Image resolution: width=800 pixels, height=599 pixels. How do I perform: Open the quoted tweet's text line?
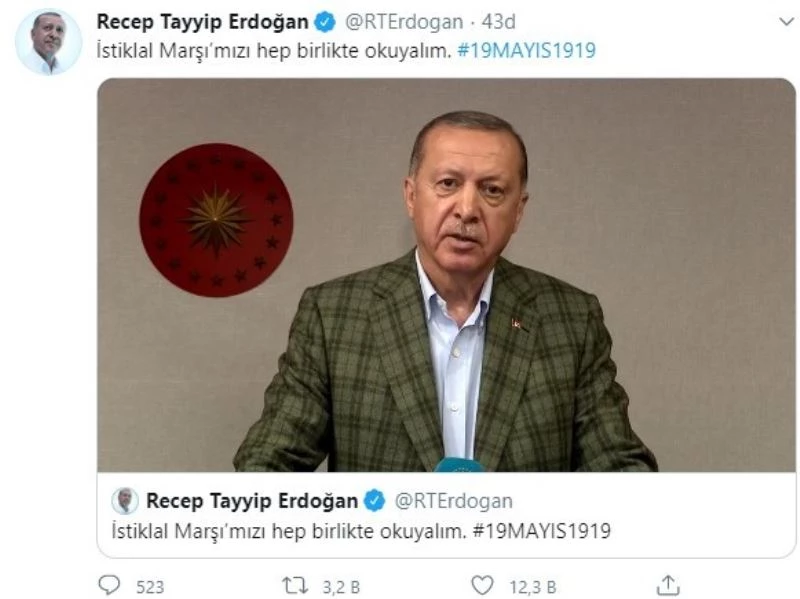coord(361,531)
